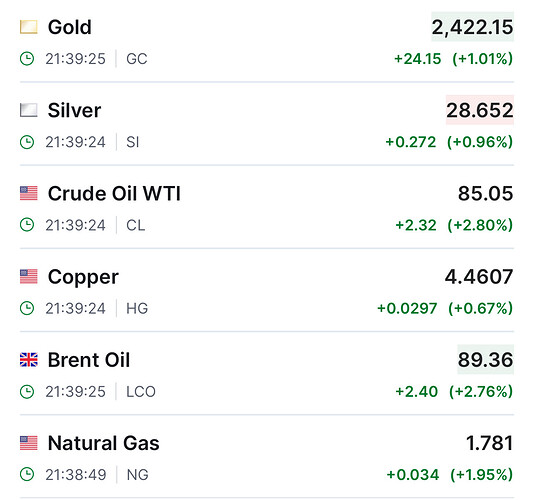
Task: Open the Gold commodity link
Action: click(x=70, y=27)
